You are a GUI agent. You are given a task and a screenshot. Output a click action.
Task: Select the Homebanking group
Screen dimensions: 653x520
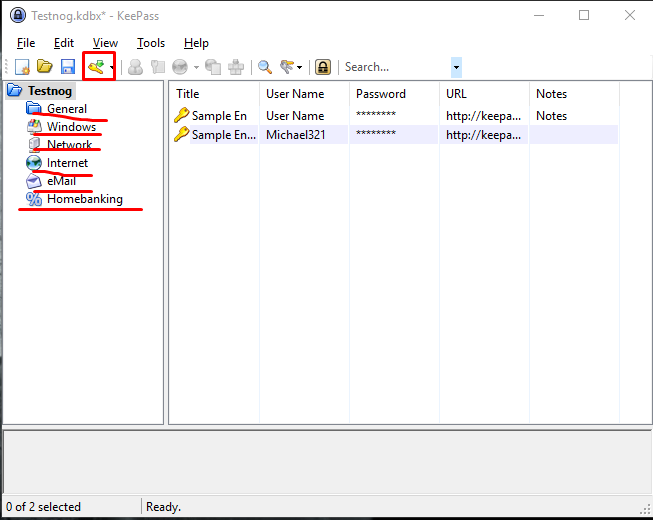(85, 199)
